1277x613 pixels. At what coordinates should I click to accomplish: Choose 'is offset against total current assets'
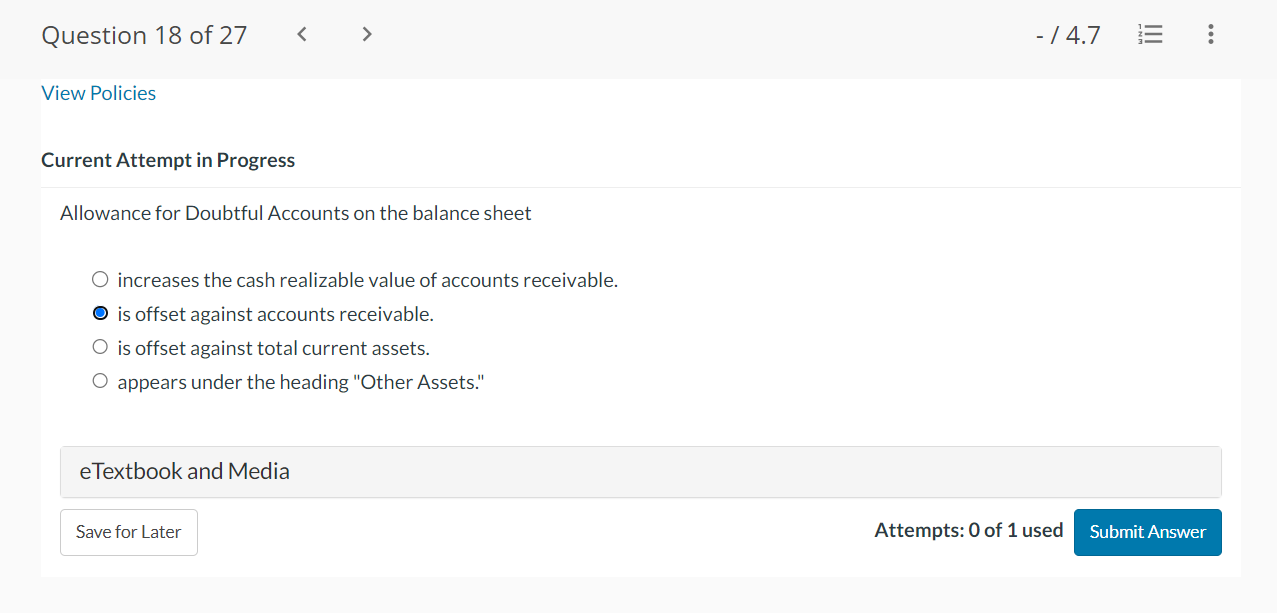point(100,348)
